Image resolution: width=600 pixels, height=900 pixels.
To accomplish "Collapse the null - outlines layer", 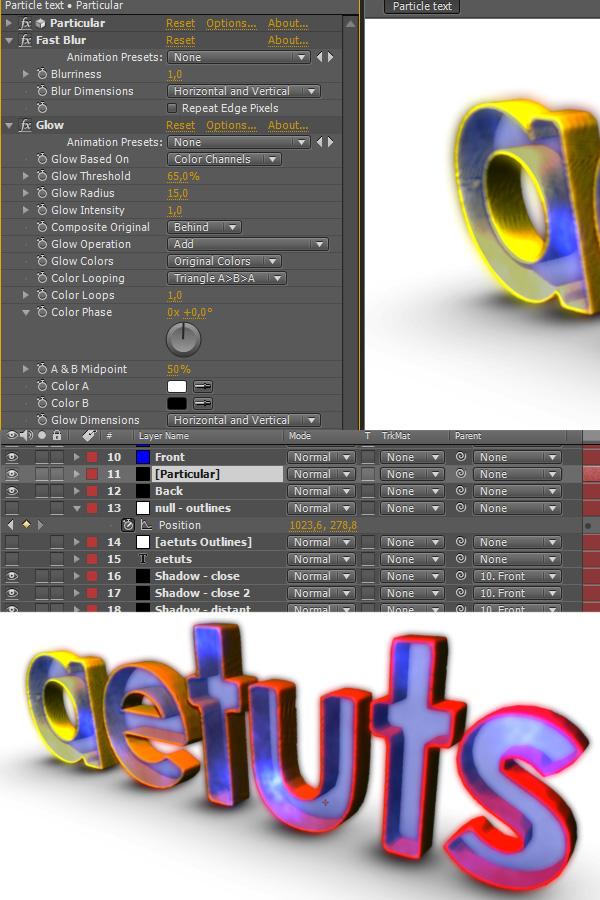I will click(77, 509).
